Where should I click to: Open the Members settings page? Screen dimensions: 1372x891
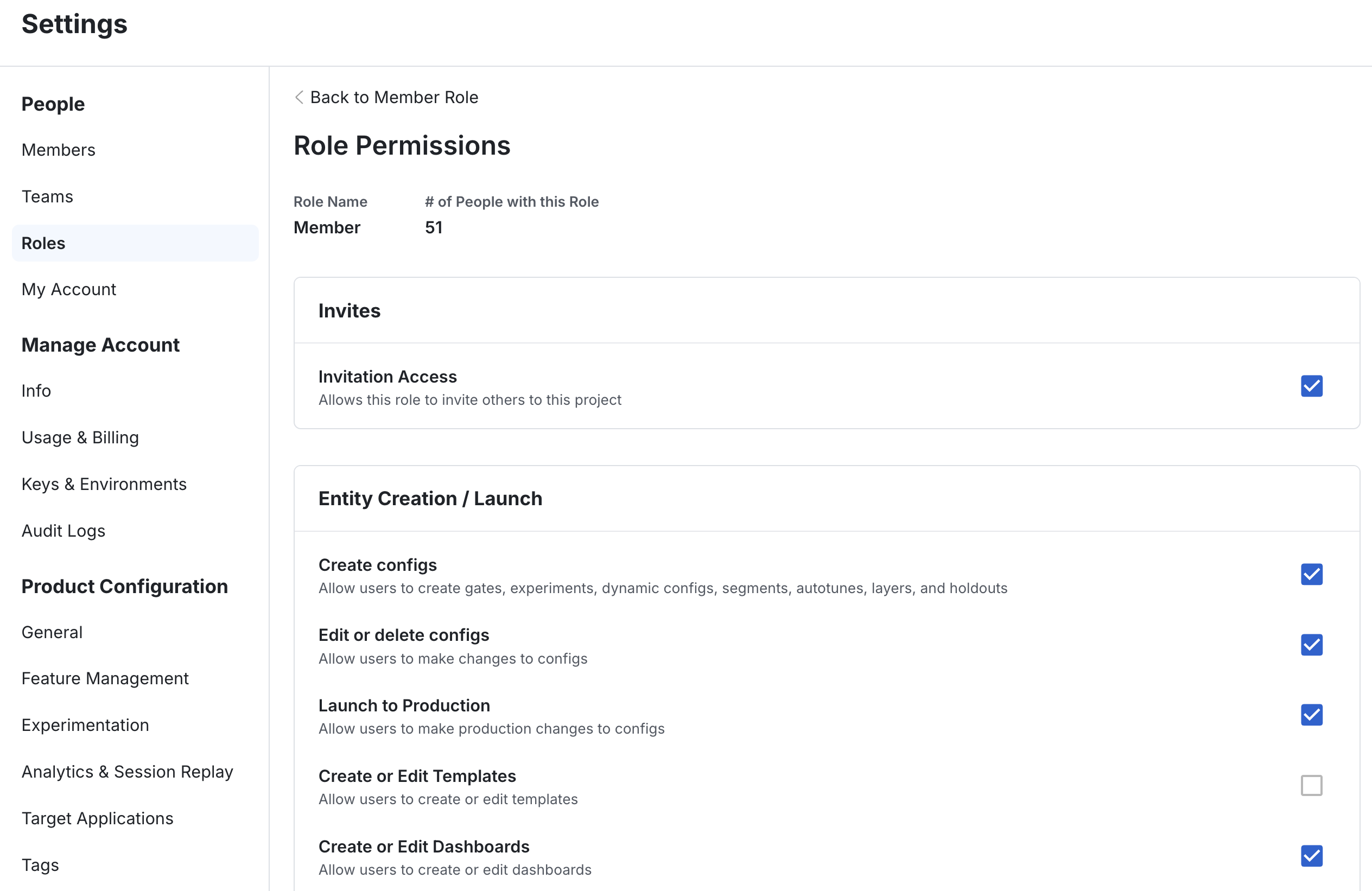click(x=58, y=150)
